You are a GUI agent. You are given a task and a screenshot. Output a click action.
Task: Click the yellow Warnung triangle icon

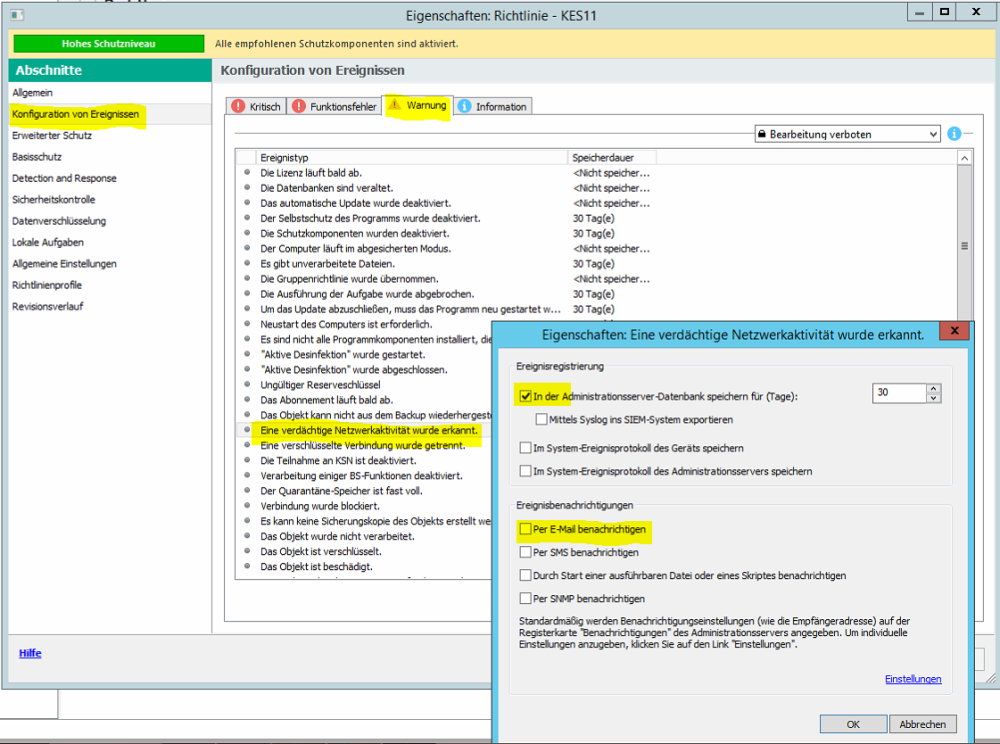[395, 105]
